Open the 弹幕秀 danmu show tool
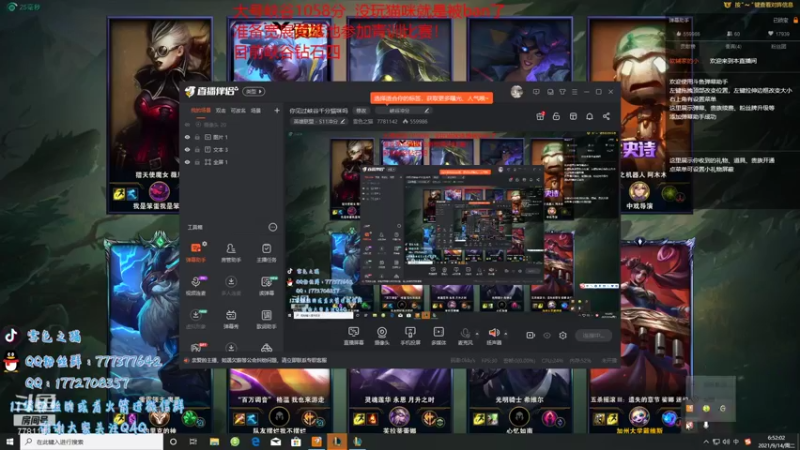Image resolution: width=800 pixels, height=450 pixels. point(231,319)
